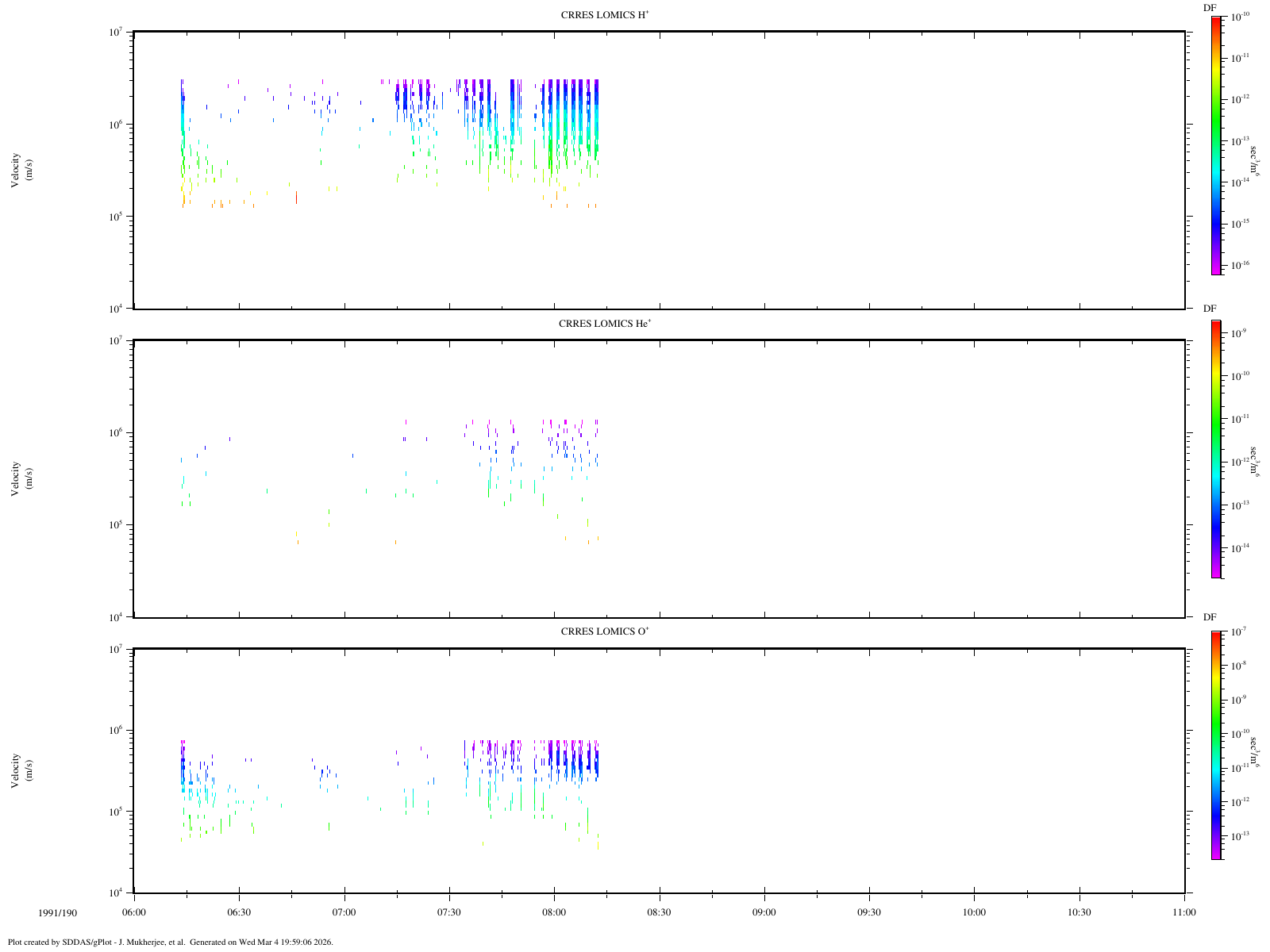Image resolution: width=1270 pixels, height=952 pixels.
Task: Select the 10:30 time axis label
Action: [x=1079, y=912]
